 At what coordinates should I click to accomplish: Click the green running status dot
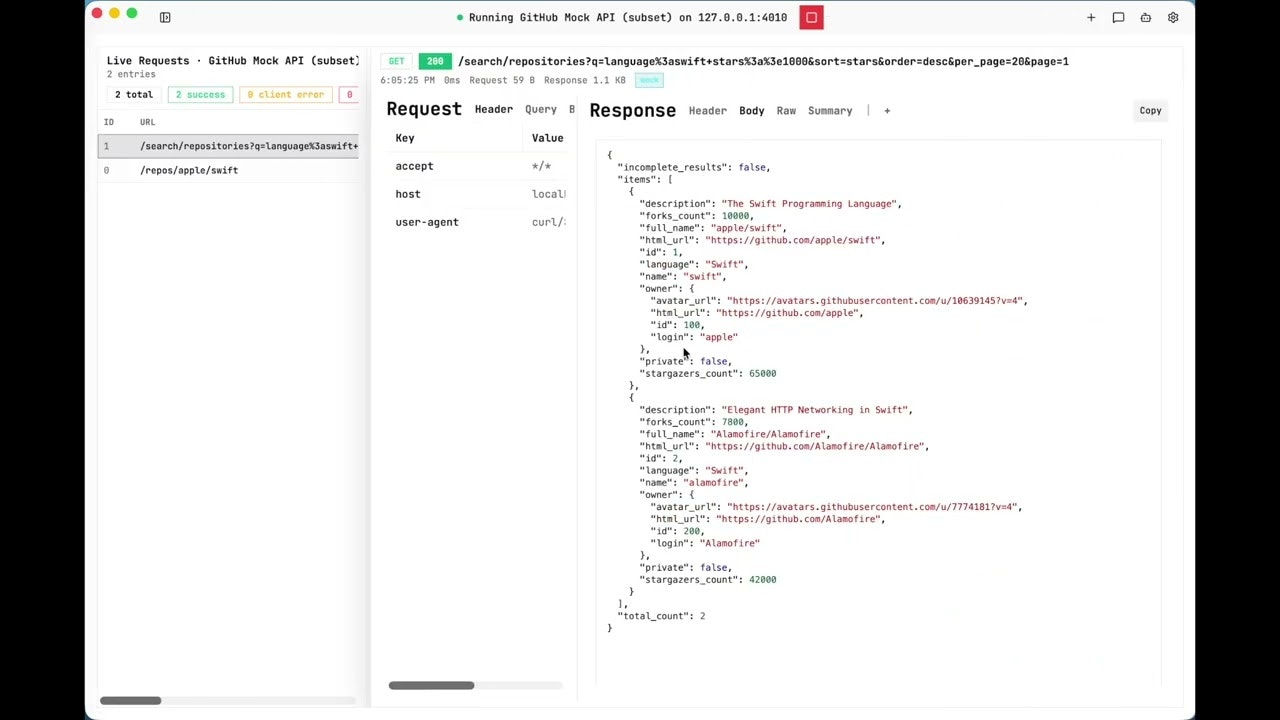point(460,17)
